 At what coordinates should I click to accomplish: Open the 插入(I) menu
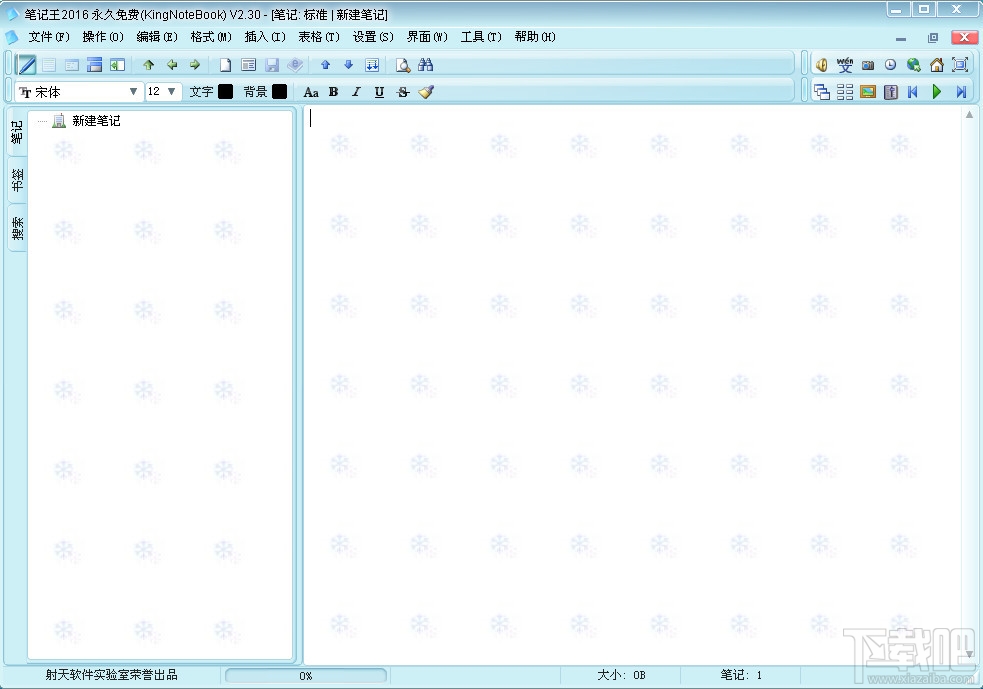(265, 37)
